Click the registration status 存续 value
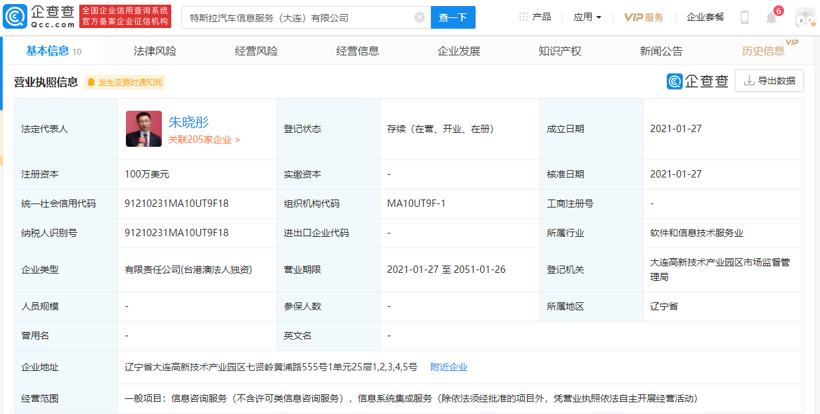This screenshot has height=414, width=820. pos(440,129)
